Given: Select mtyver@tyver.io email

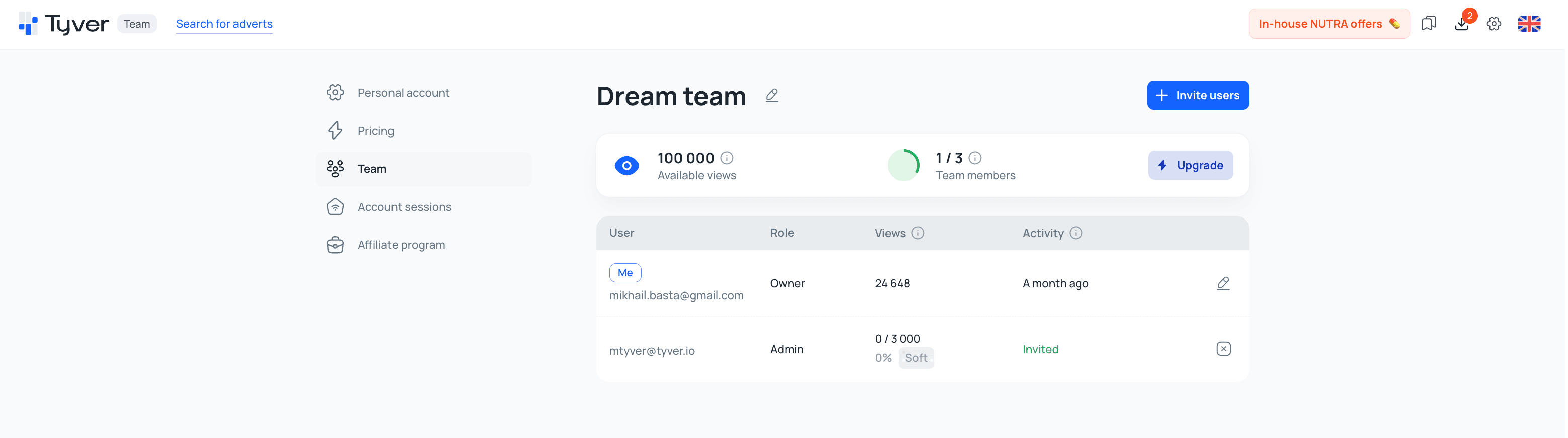Looking at the screenshot, I should (x=652, y=351).
